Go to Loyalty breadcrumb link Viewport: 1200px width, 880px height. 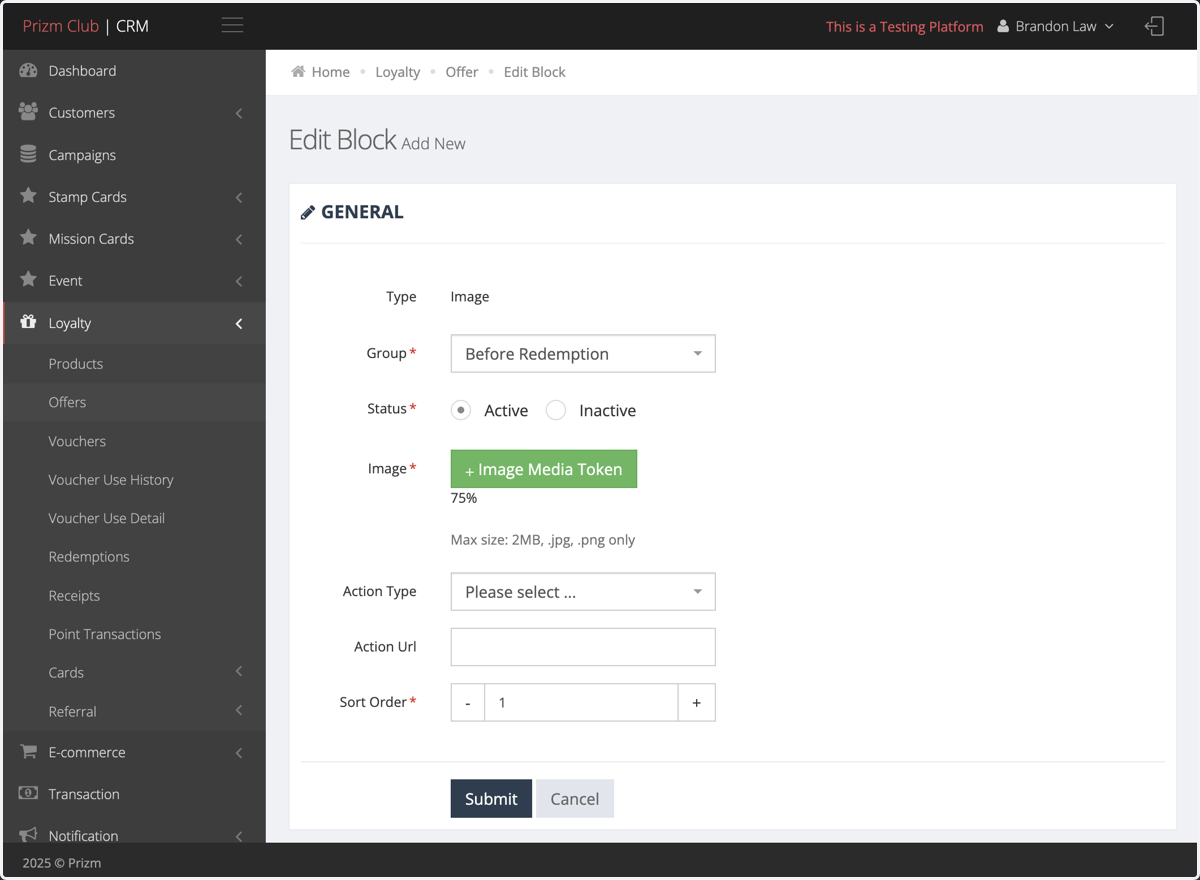coord(398,72)
